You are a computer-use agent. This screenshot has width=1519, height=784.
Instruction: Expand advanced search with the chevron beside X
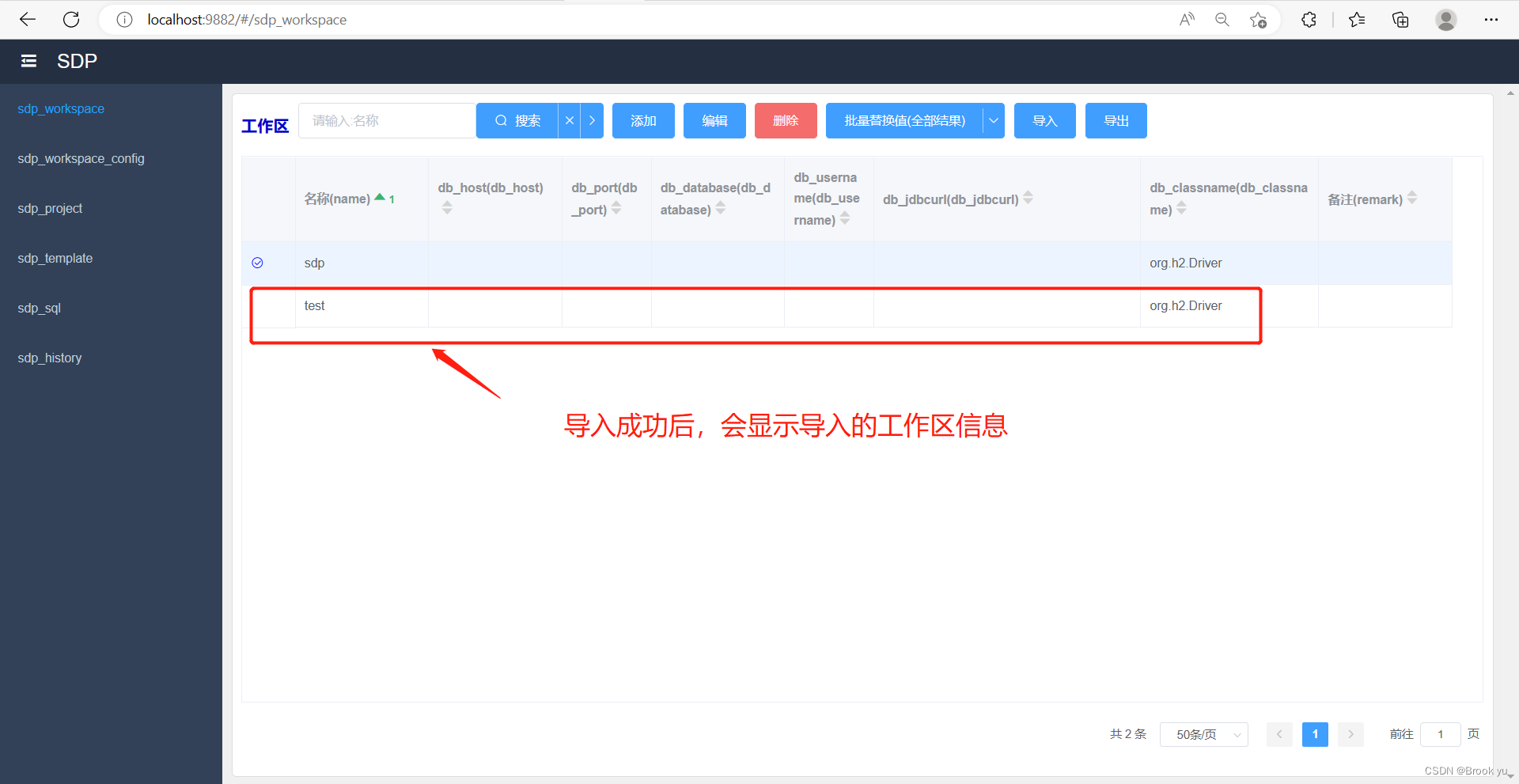(592, 120)
